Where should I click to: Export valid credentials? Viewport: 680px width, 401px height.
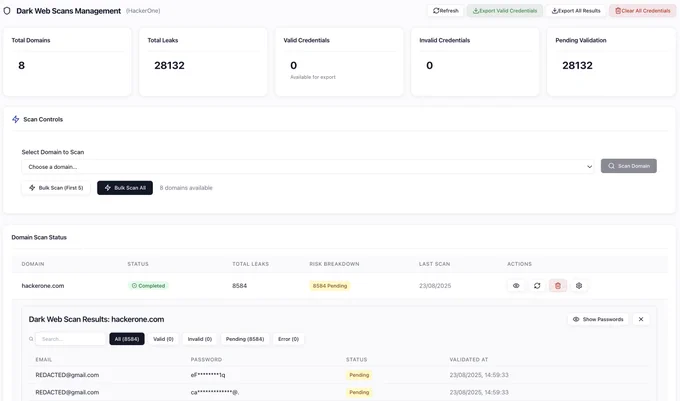click(505, 11)
